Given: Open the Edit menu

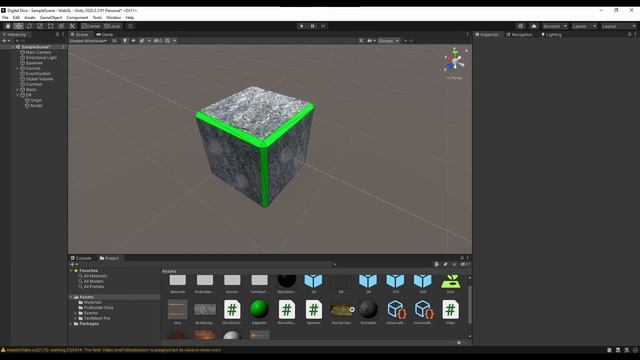Looking at the screenshot, I should point(16,18).
